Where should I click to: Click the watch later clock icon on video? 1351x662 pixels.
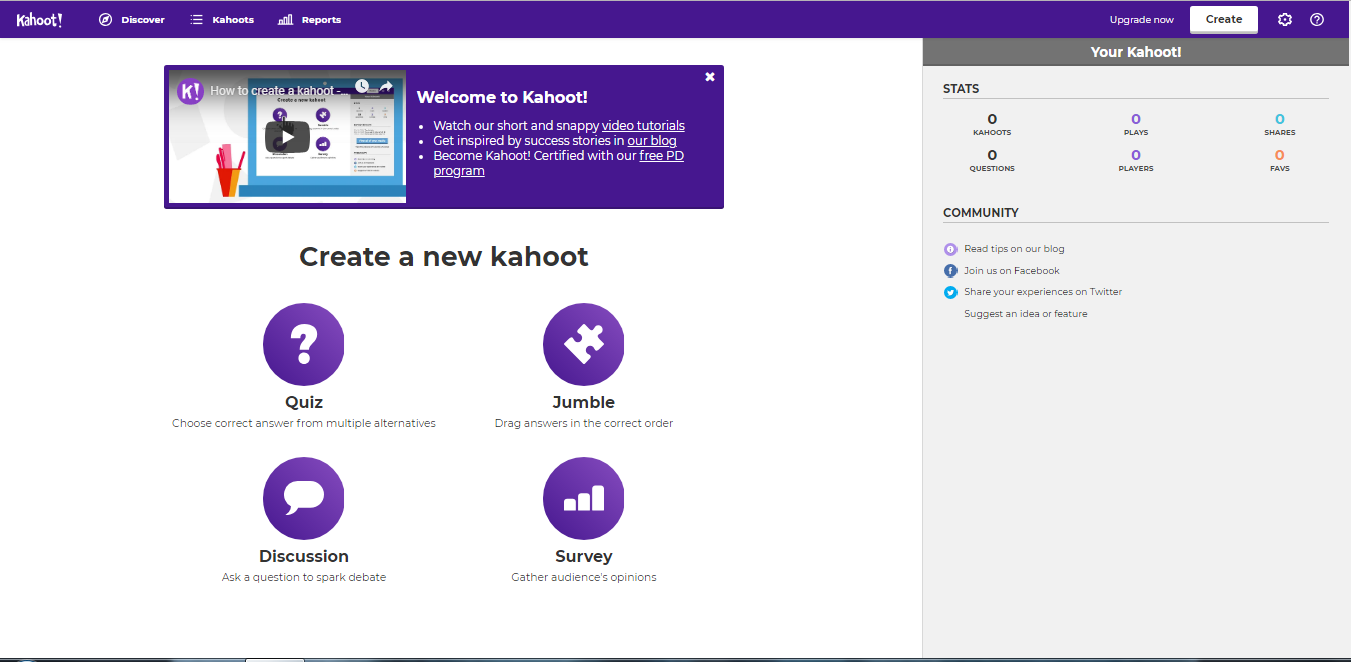click(x=362, y=87)
